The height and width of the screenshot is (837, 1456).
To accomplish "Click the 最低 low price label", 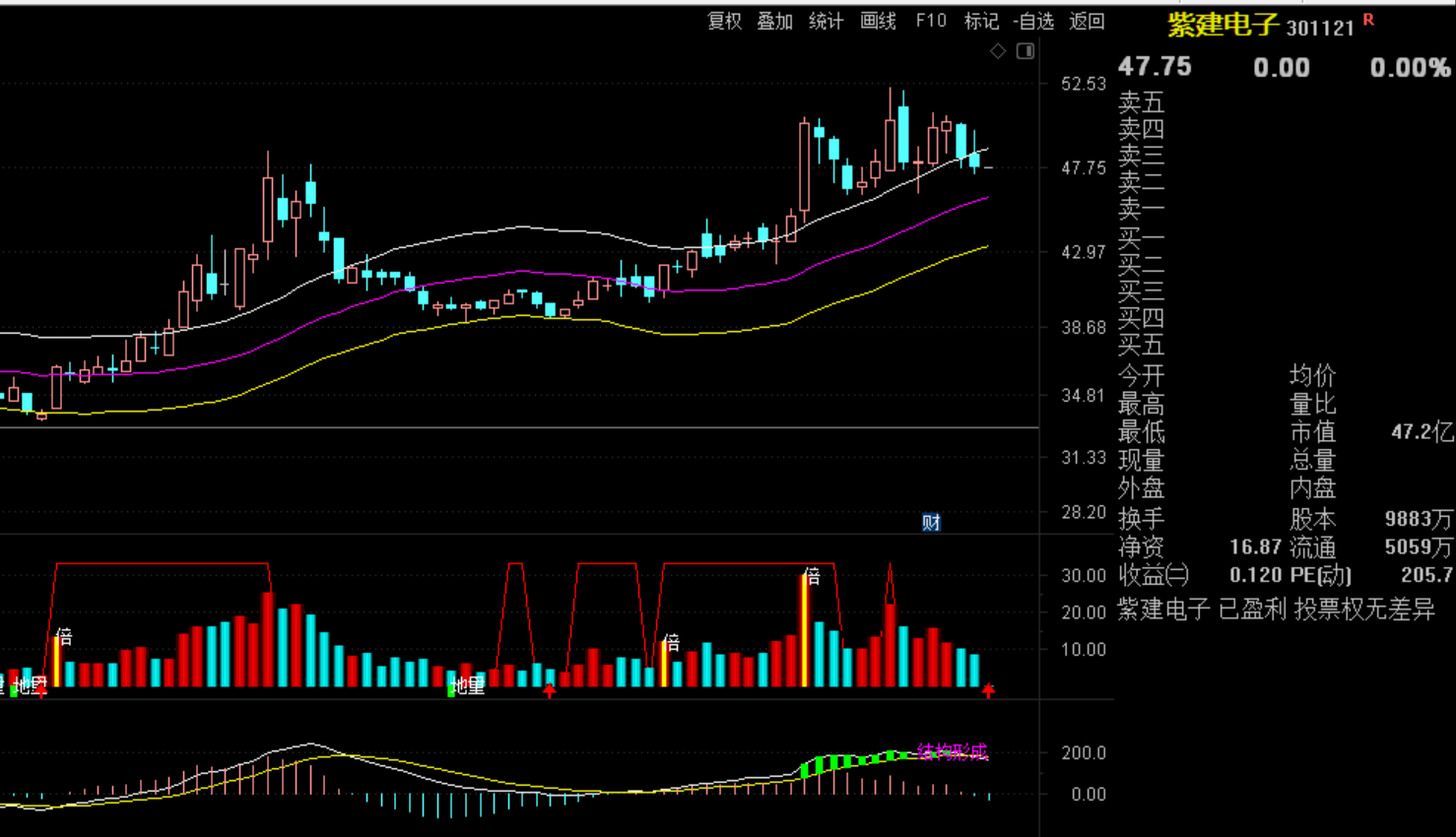I will coord(1141,432).
